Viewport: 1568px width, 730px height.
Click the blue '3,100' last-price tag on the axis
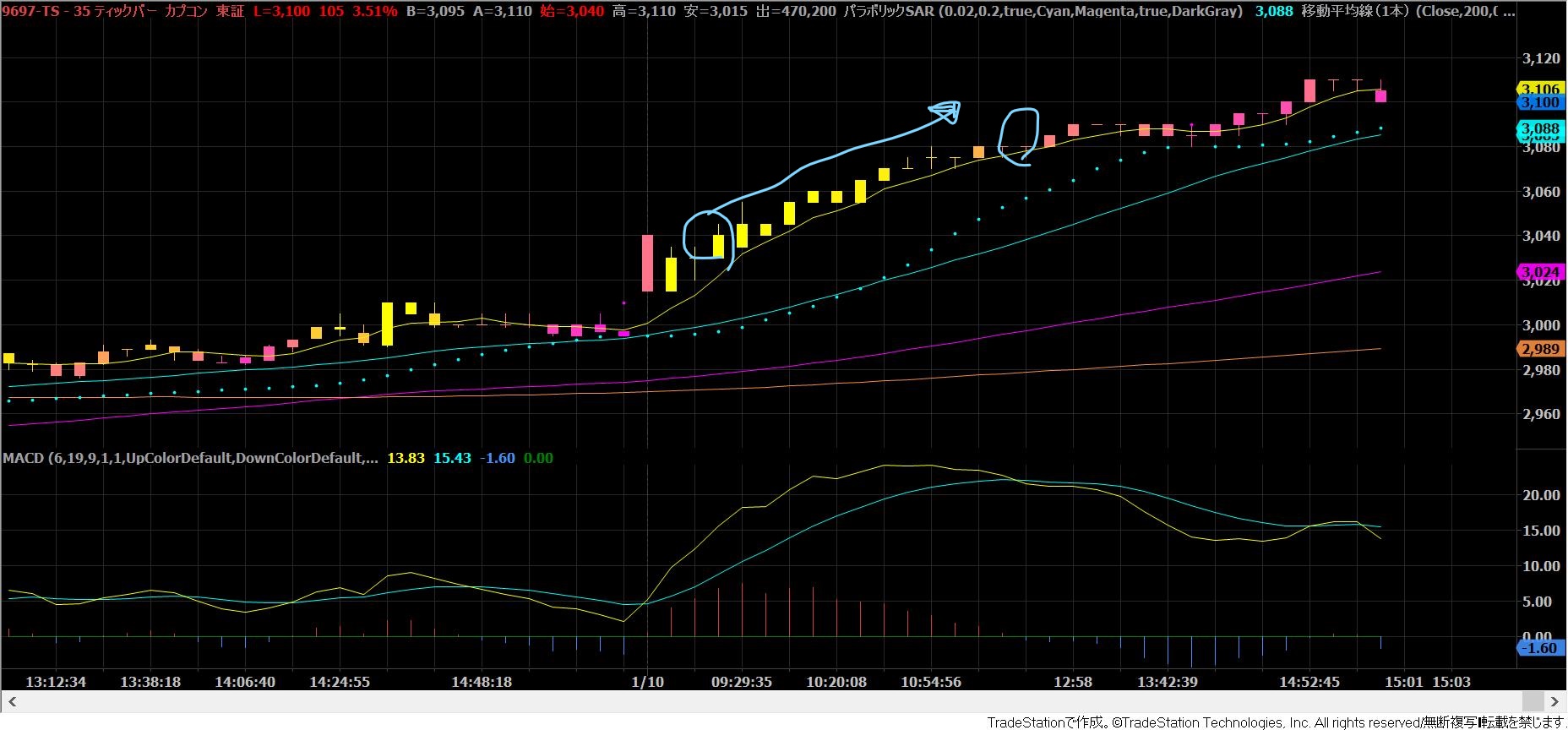coord(1539,102)
